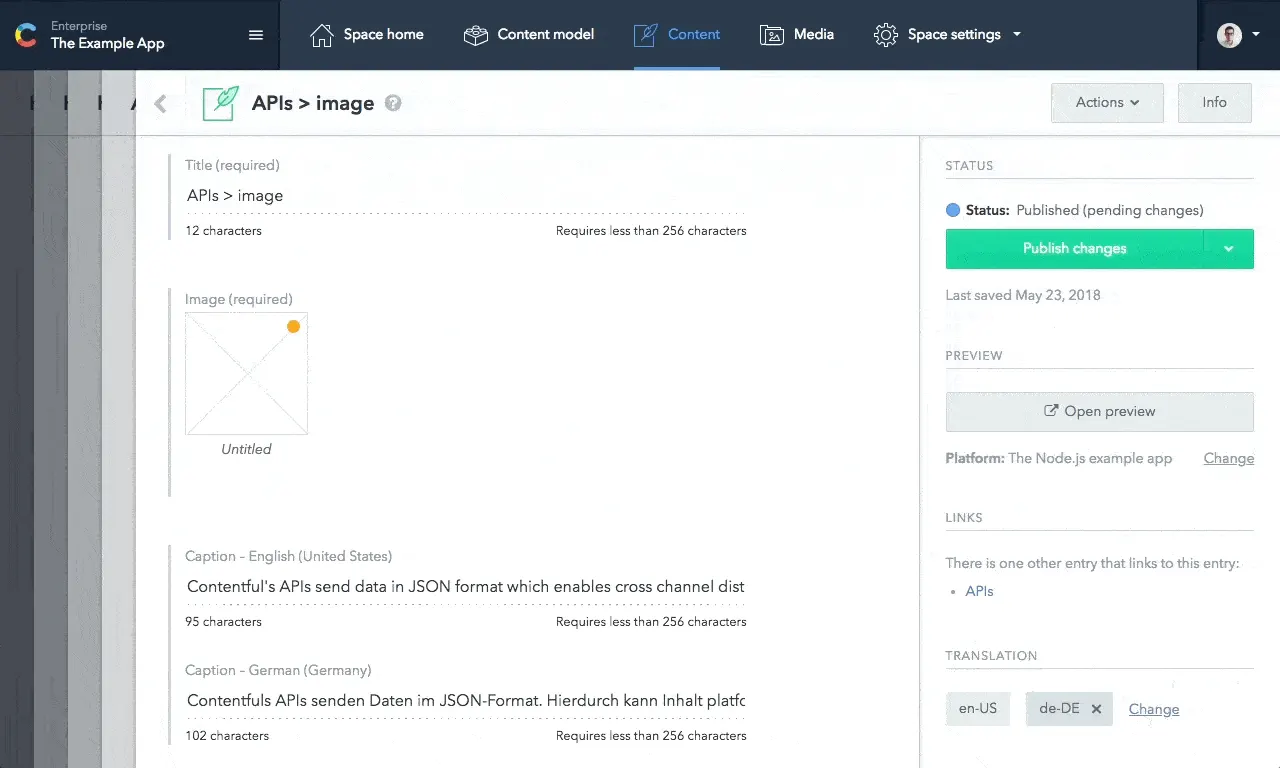Open the user avatar account menu
Viewport: 1280px width, 768px height.
coord(1239,35)
